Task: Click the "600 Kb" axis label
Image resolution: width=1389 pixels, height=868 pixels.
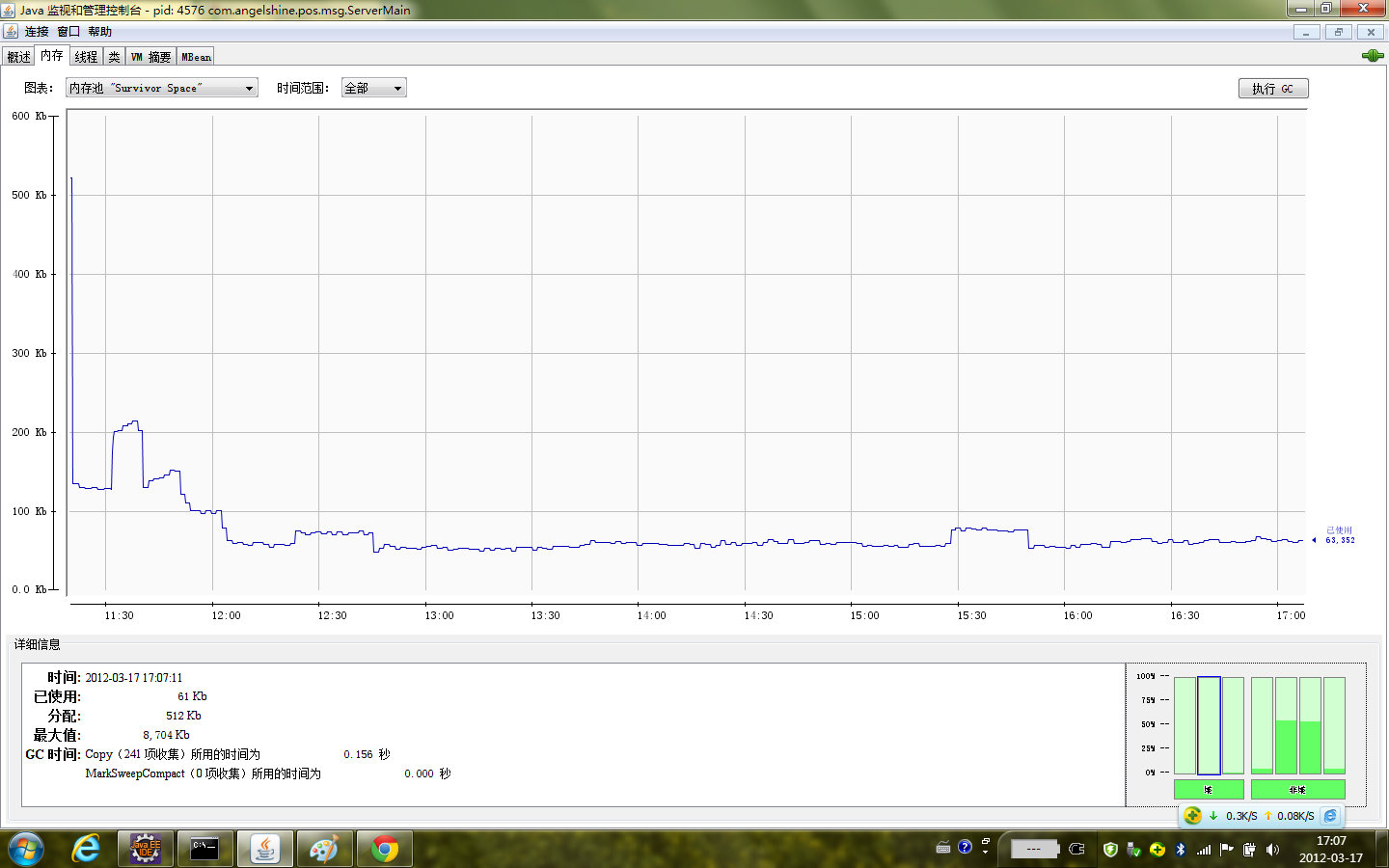Action: [x=29, y=116]
